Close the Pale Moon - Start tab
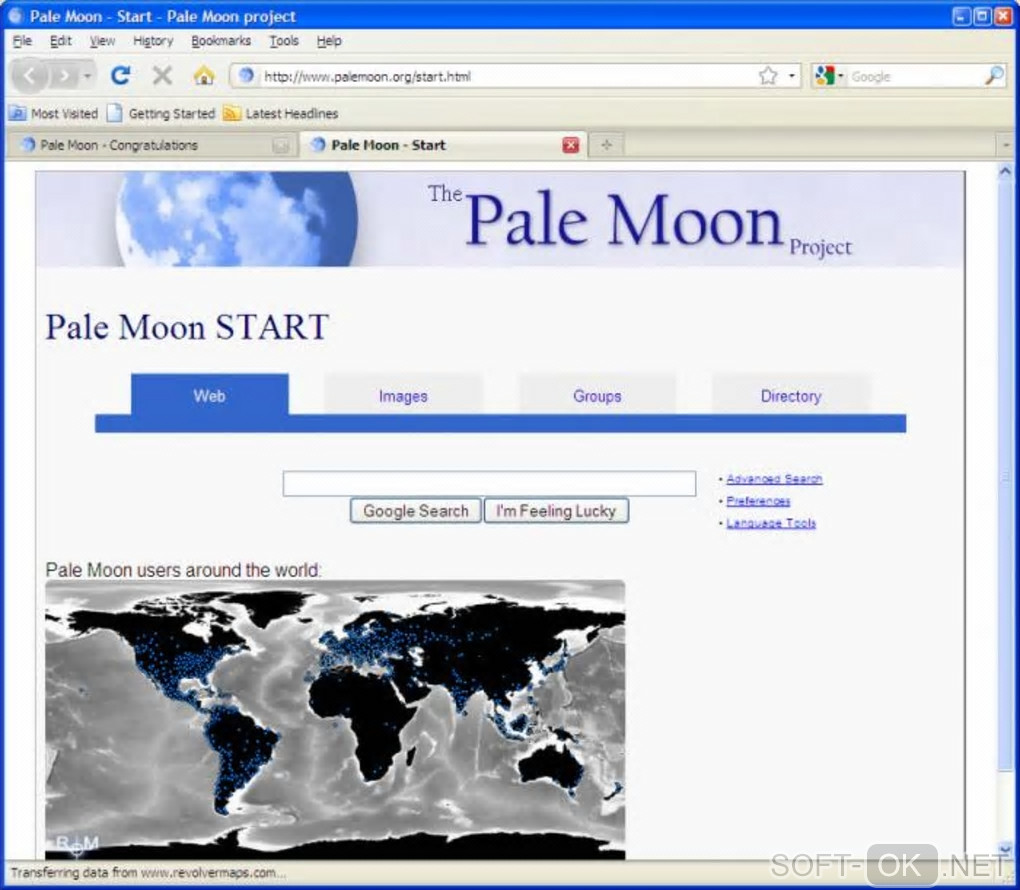1020x890 pixels. coord(570,145)
